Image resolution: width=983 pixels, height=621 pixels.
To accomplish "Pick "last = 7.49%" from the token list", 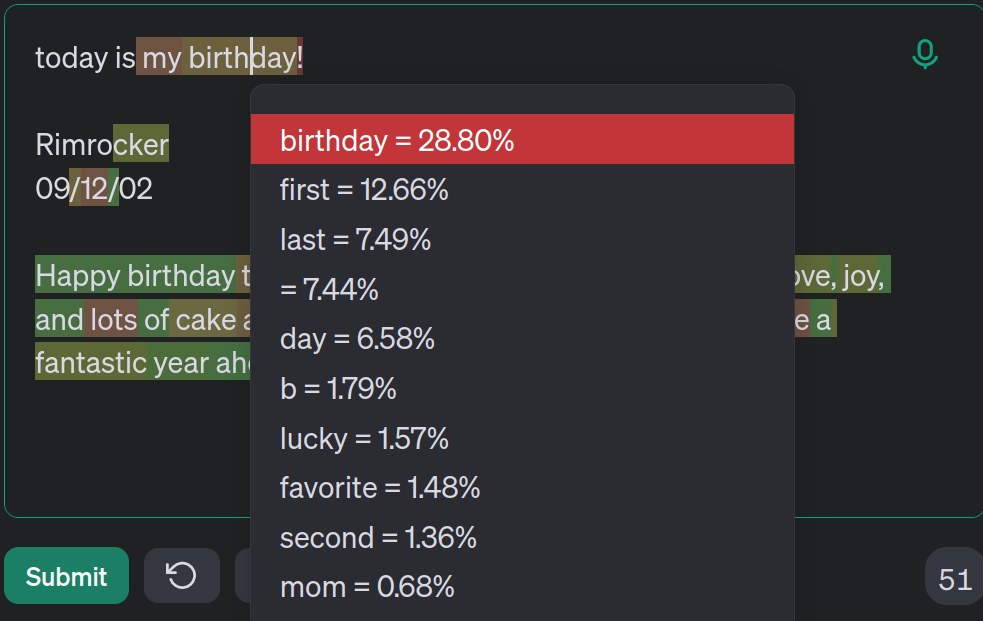I will pyautogui.click(x=522, y=239).
